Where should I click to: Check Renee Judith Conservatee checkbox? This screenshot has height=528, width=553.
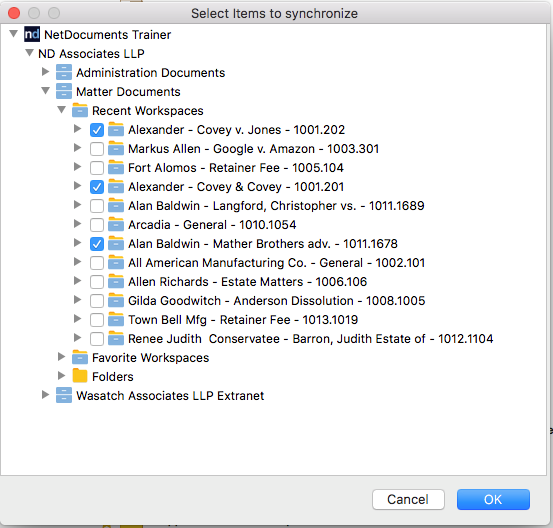pyautogui.click(x=97, y=339)
